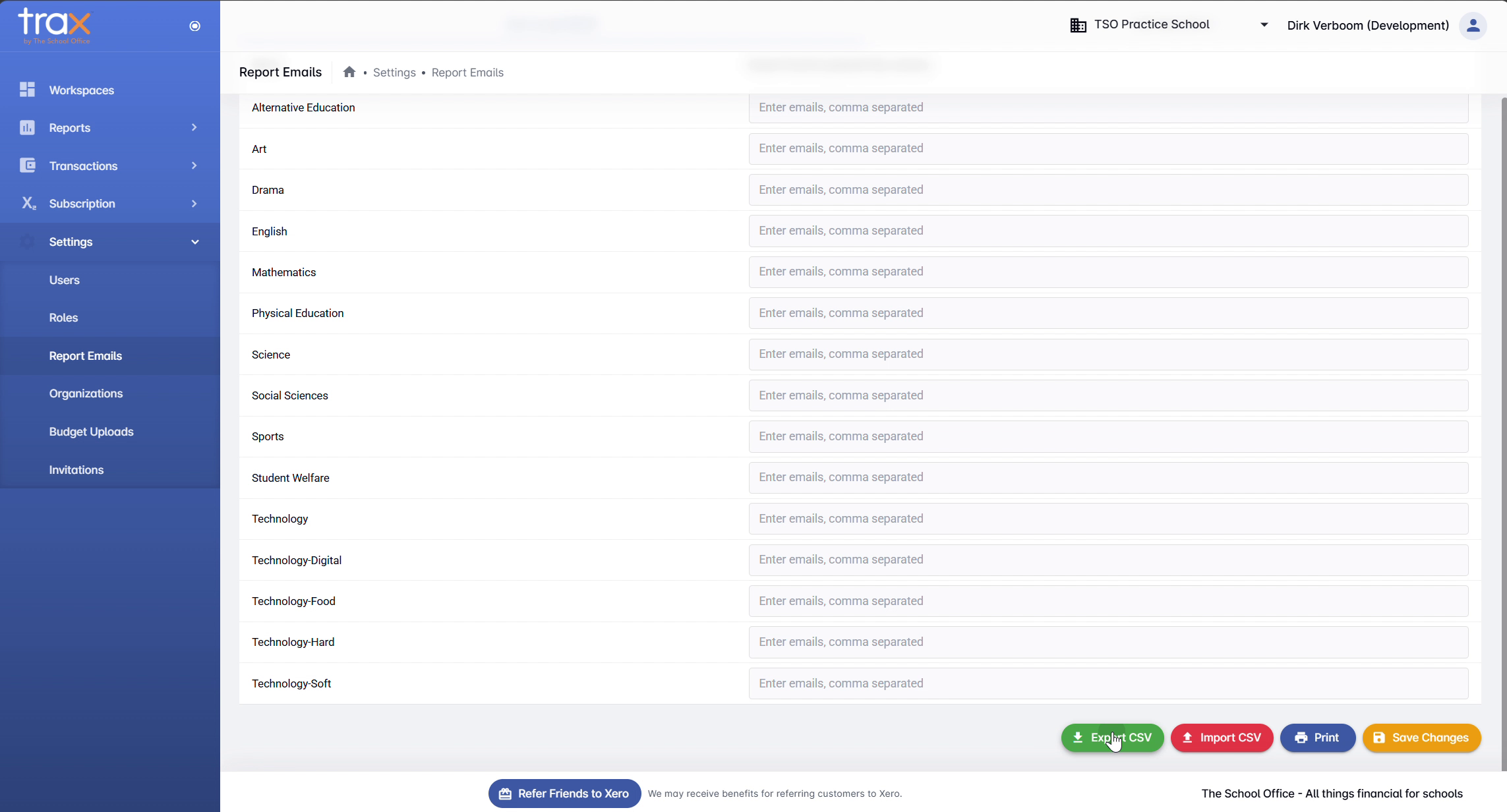The width and height of the screenshot is (1507, 812).
Task: Focus the English email field
Action: click(1108, 231)
